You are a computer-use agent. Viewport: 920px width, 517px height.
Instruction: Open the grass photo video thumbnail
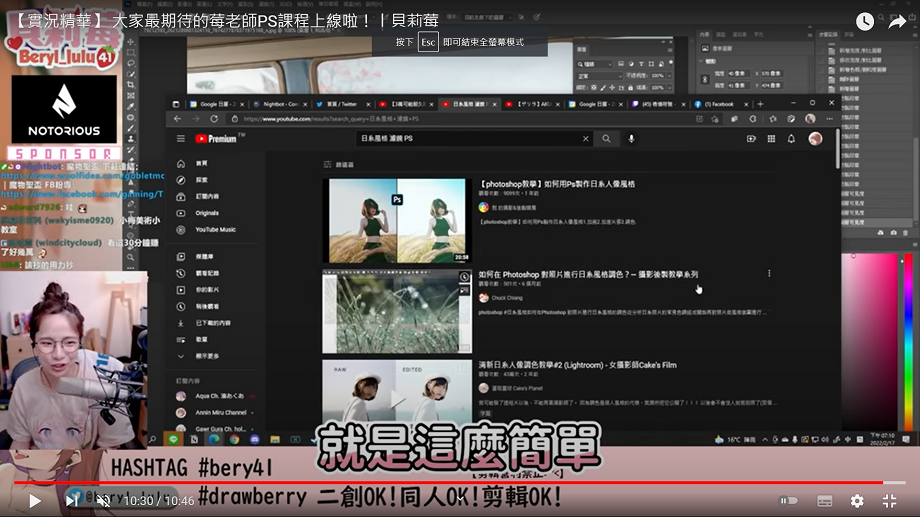[x=397, y=312]
